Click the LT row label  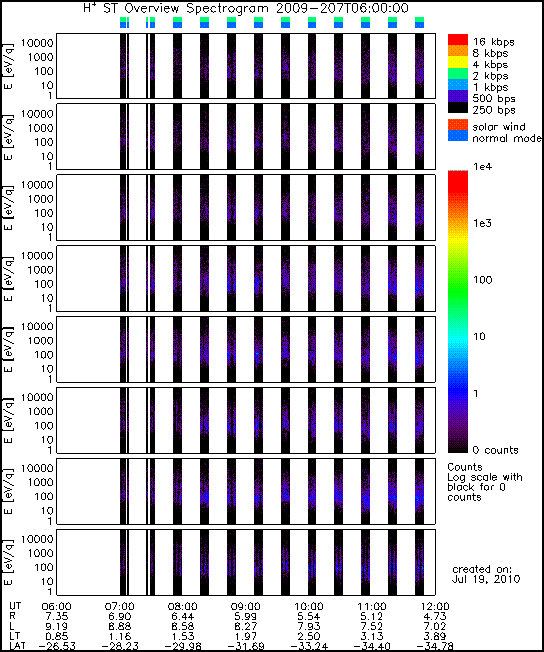15,637
